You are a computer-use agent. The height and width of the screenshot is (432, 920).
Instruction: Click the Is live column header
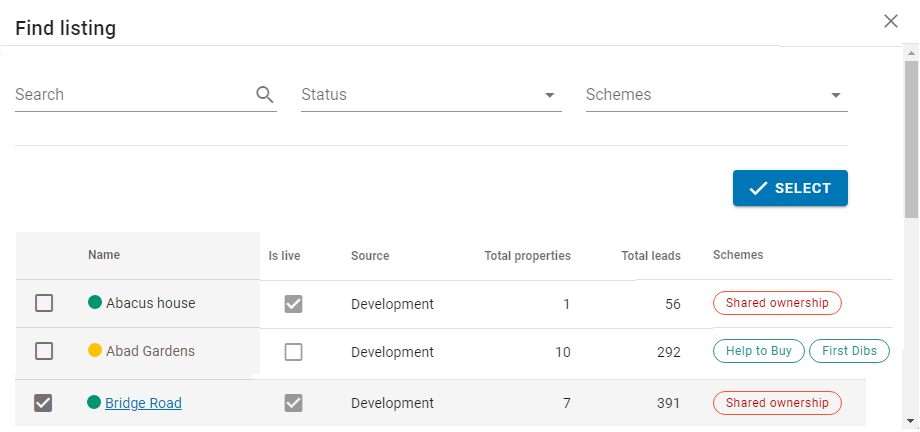pos(285,256)
